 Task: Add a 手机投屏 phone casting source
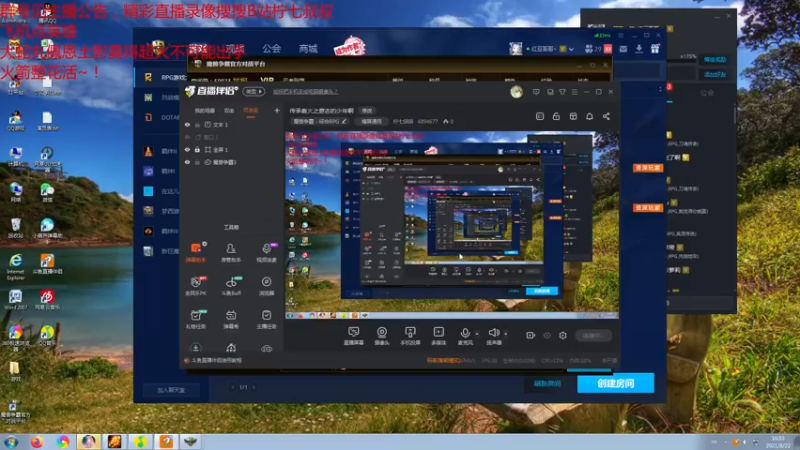410,336
